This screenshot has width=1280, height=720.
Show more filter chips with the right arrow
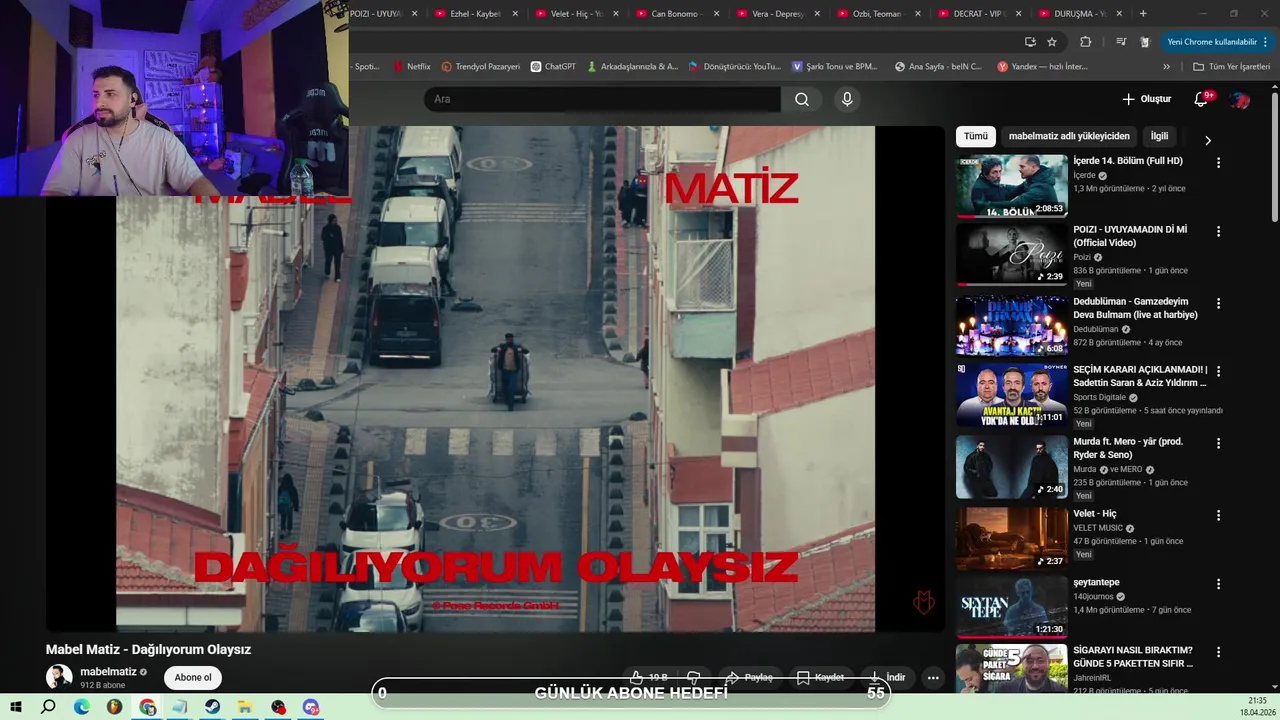tap(1207, 140)
